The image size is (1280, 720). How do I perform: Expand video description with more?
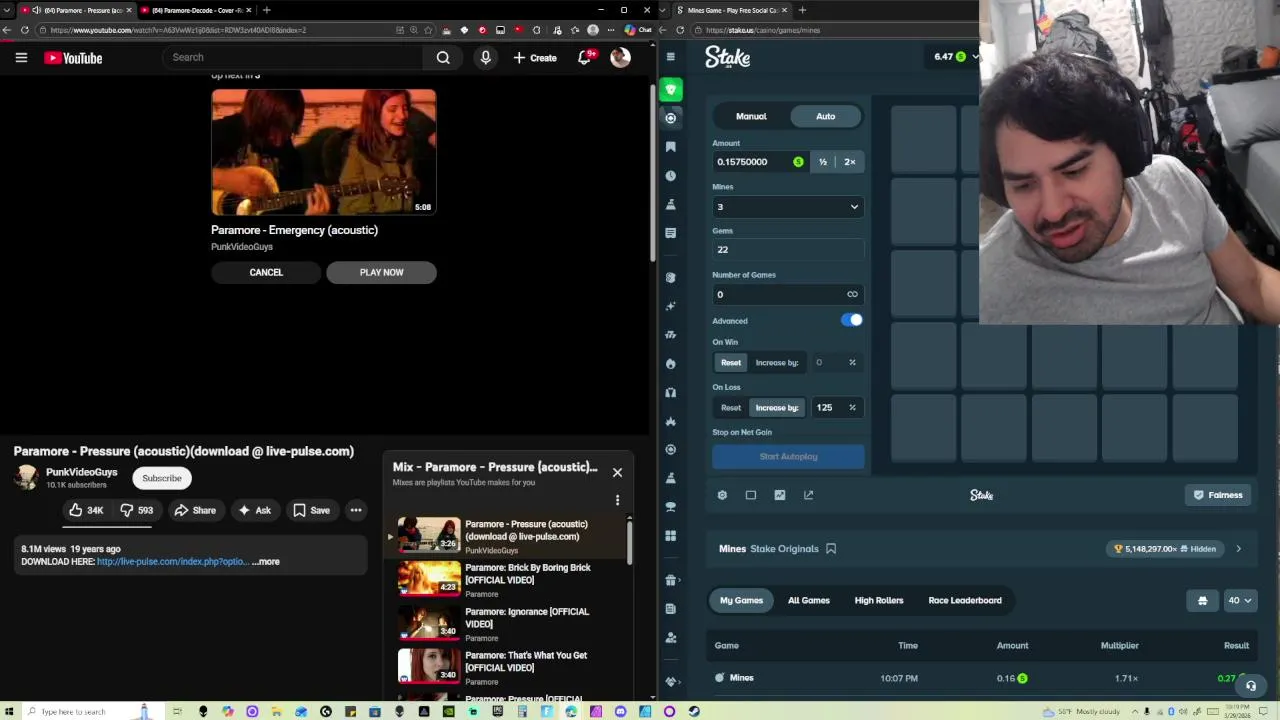click(x=266, y=562)
